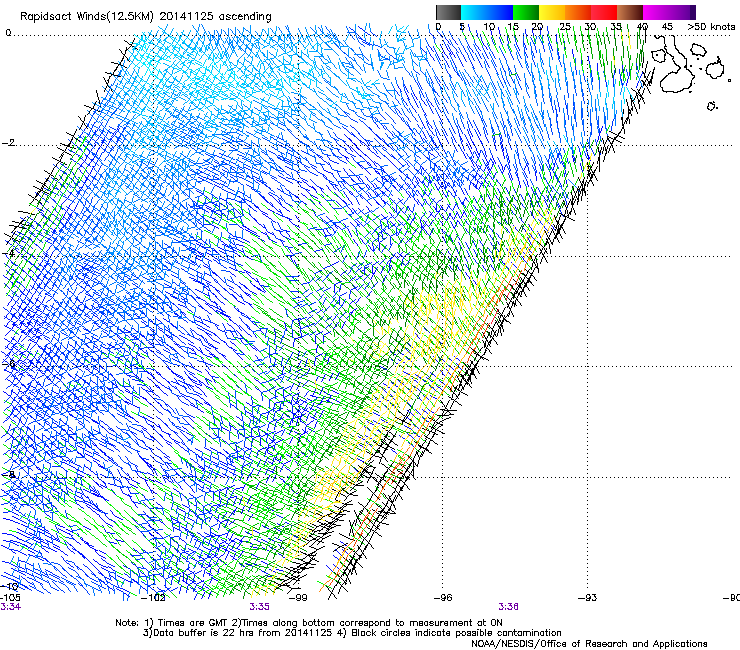Click the '>50 knots' legend label
Screen dimensions: 740x650
711,27
